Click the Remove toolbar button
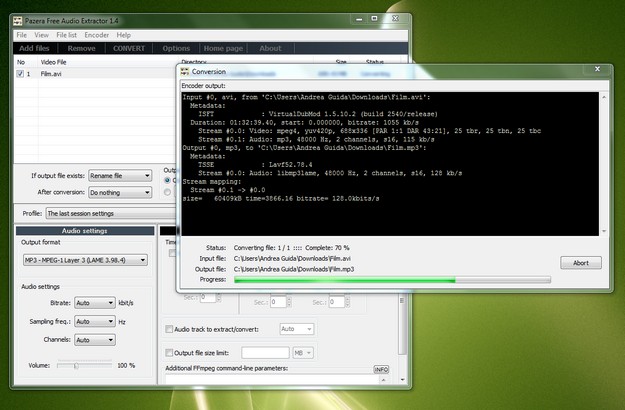This screenshot has width=625, height=410. tap(81, 48)
